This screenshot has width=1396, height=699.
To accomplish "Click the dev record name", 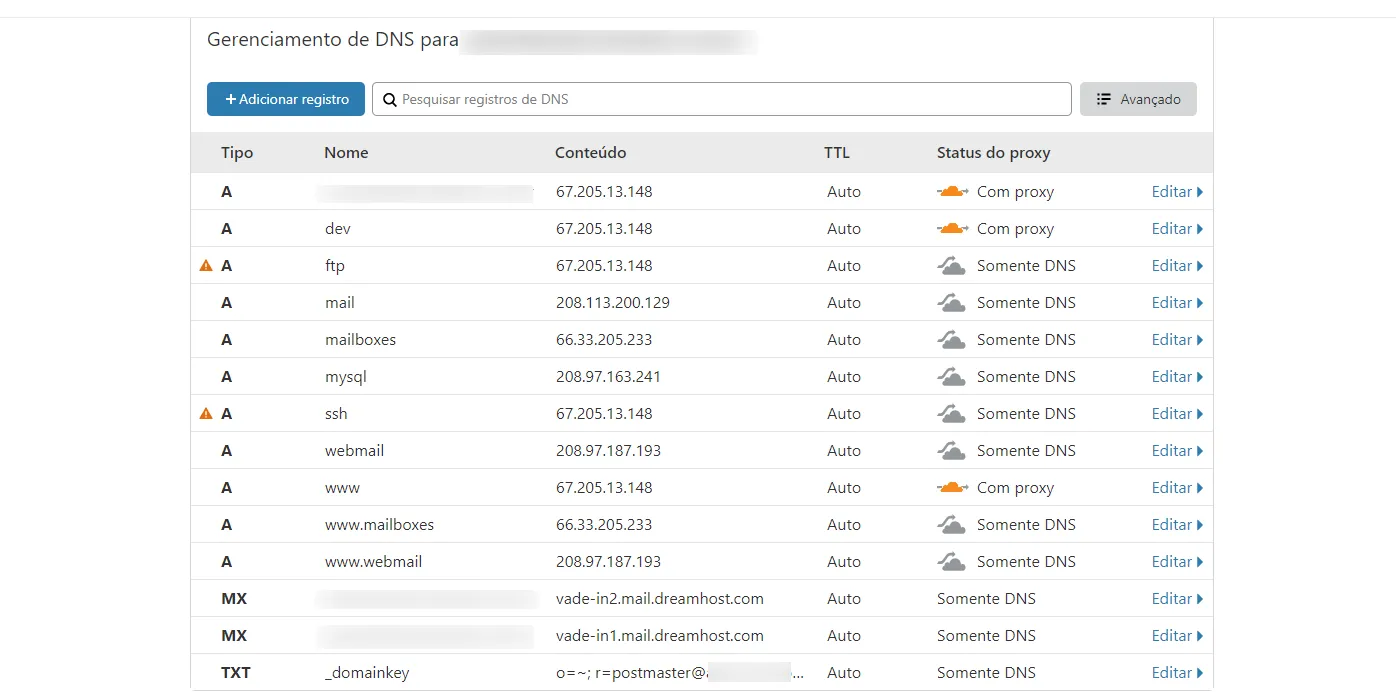I will click(338, 228).
